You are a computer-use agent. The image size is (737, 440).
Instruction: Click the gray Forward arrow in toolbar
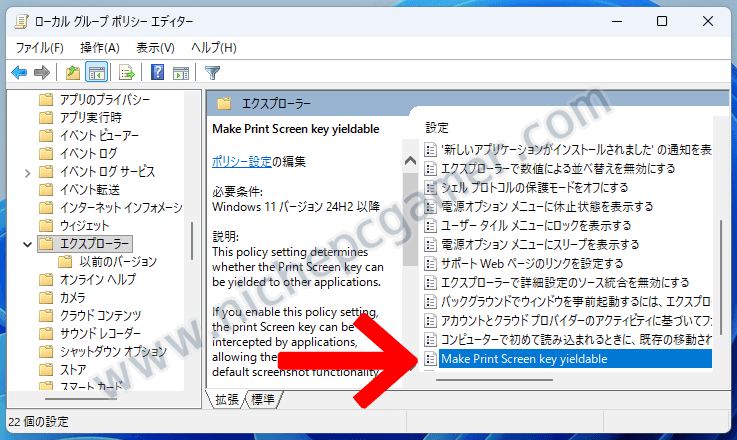(42, 72)
